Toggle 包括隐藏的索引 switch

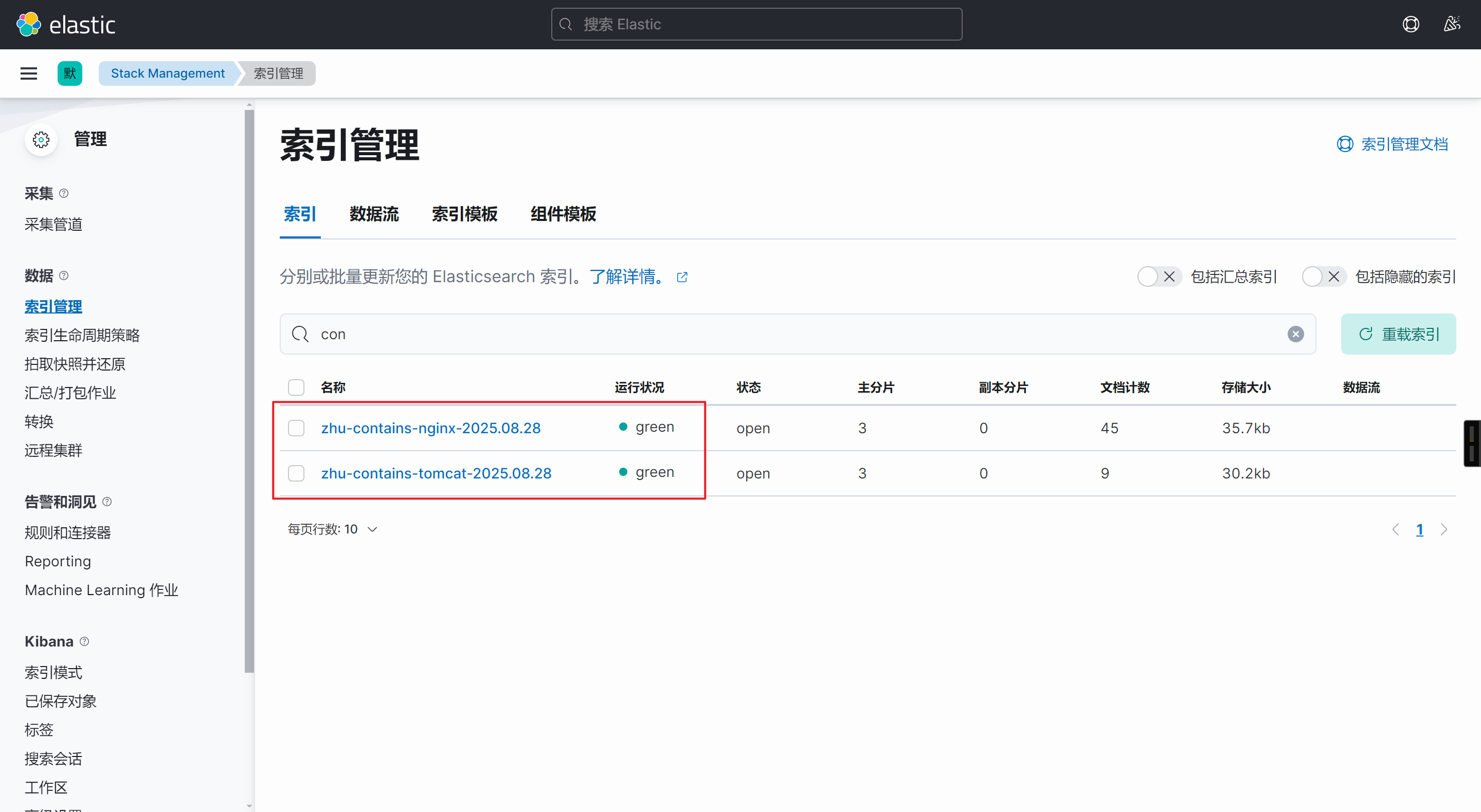tap(1324, 277)
